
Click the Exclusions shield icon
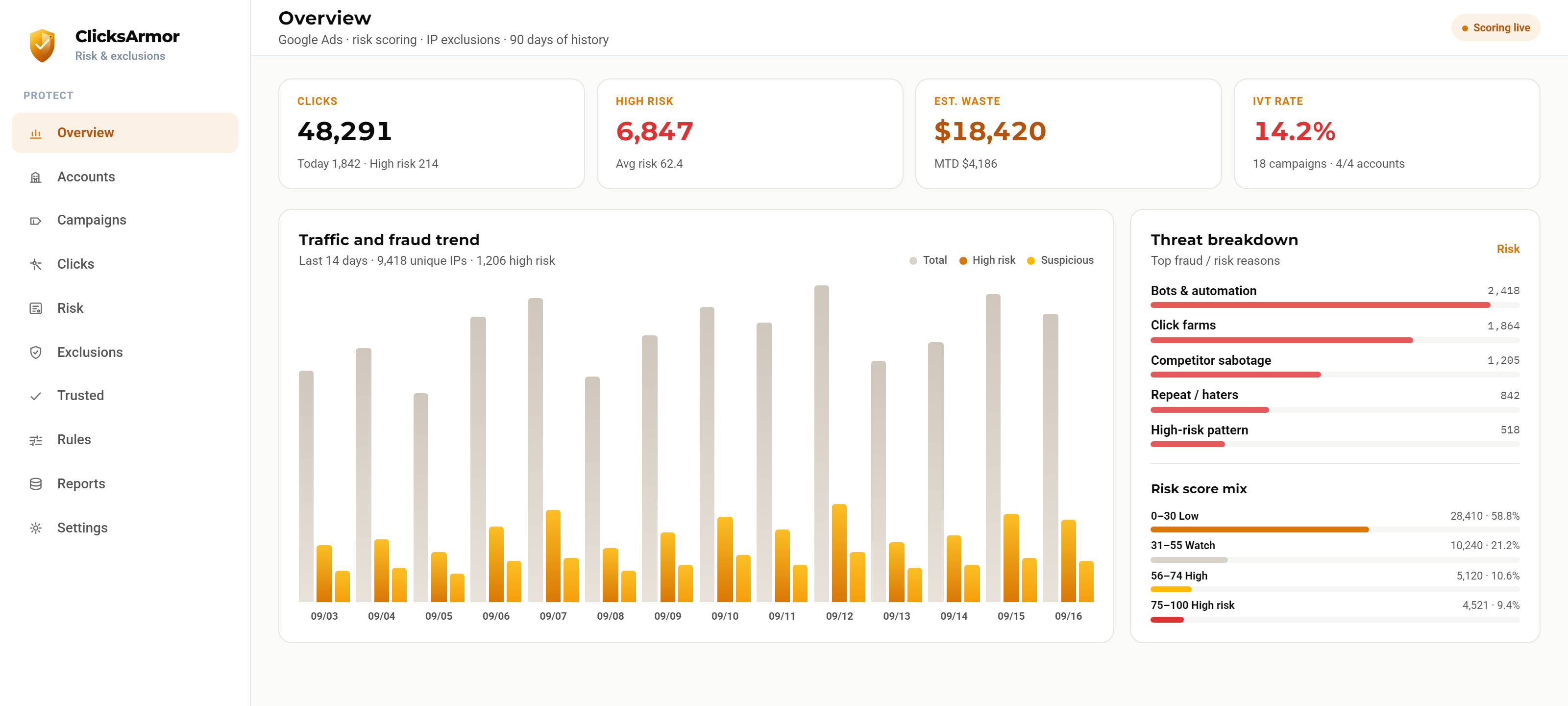(36, 353)
